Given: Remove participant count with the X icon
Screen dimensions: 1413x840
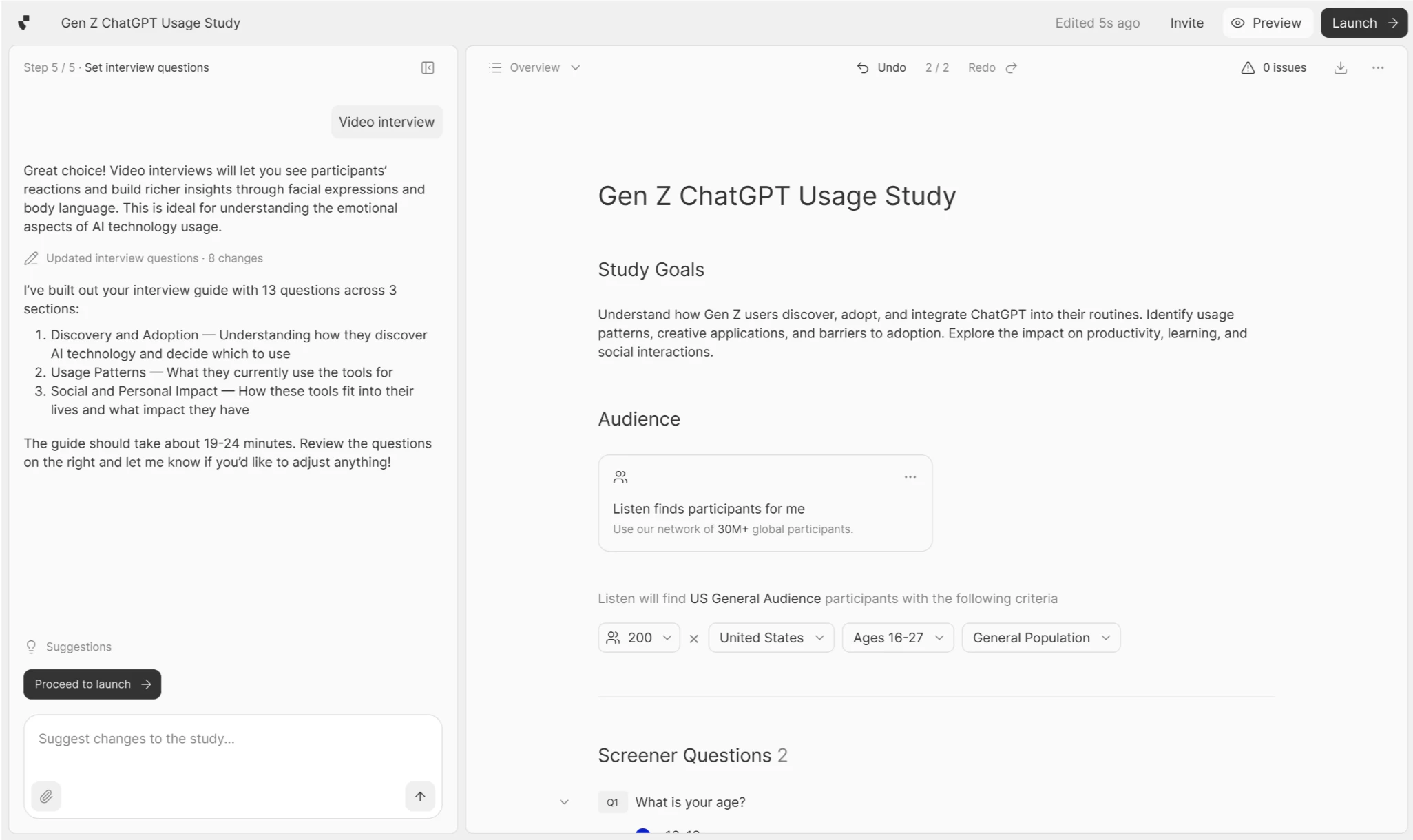Looking at the screenshot, I should point(693,638).
